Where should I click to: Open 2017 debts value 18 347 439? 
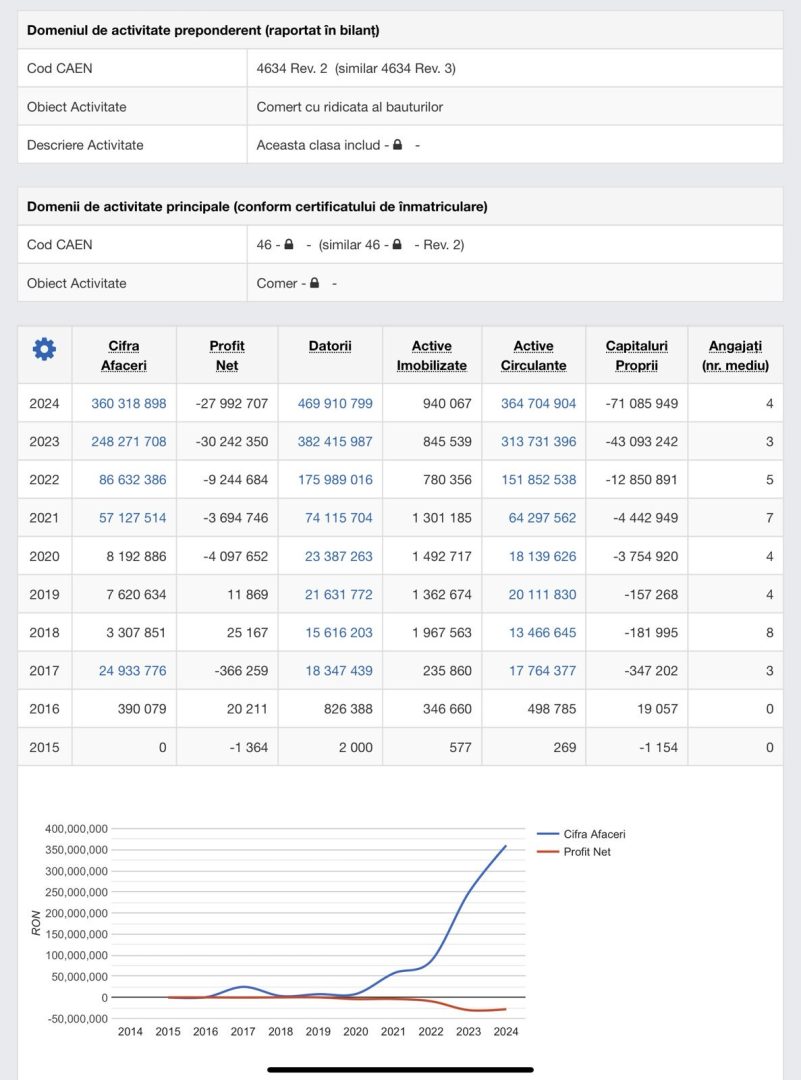pos(339,671)
